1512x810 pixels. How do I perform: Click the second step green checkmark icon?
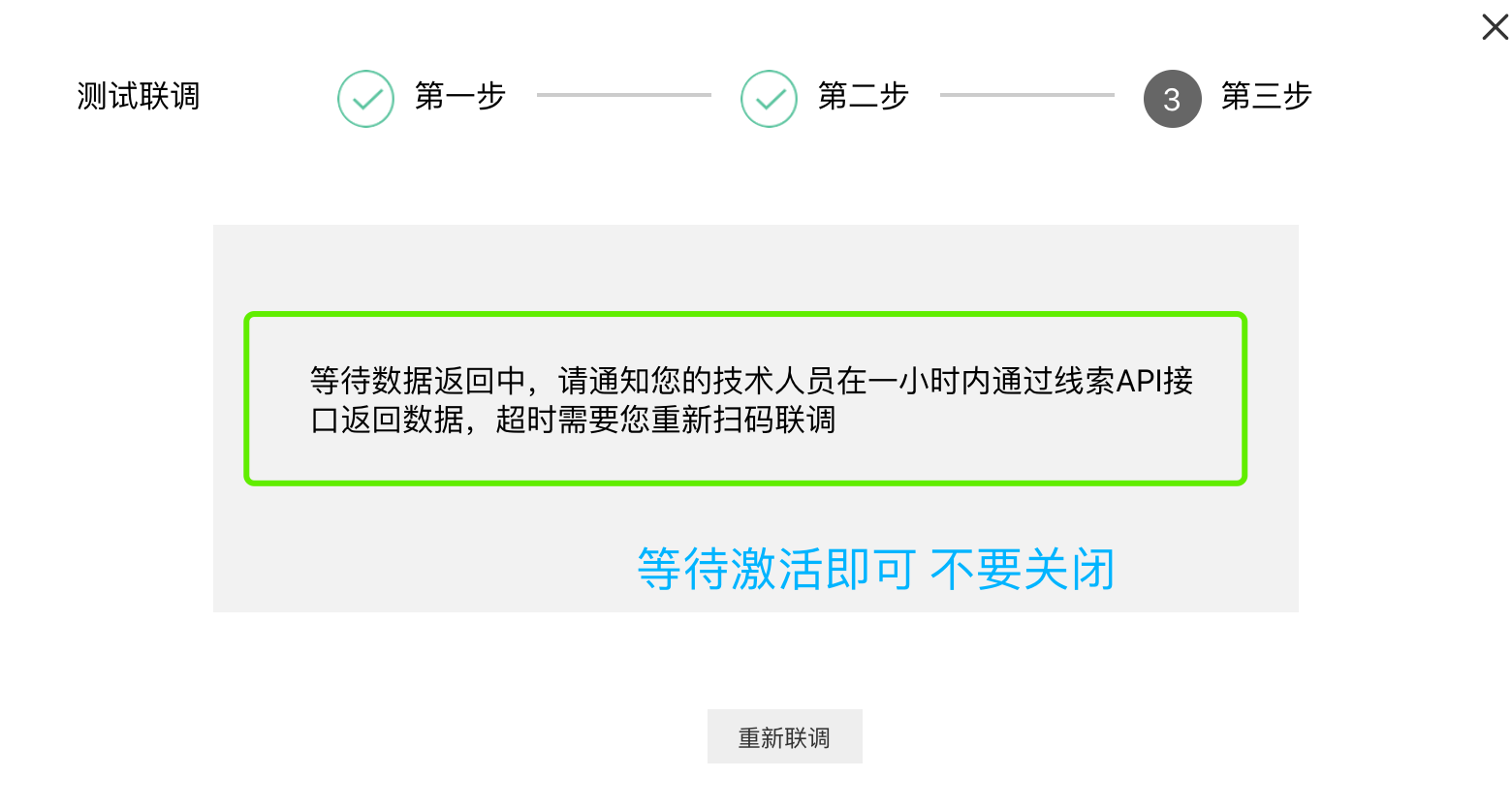(x=769, y=99)
